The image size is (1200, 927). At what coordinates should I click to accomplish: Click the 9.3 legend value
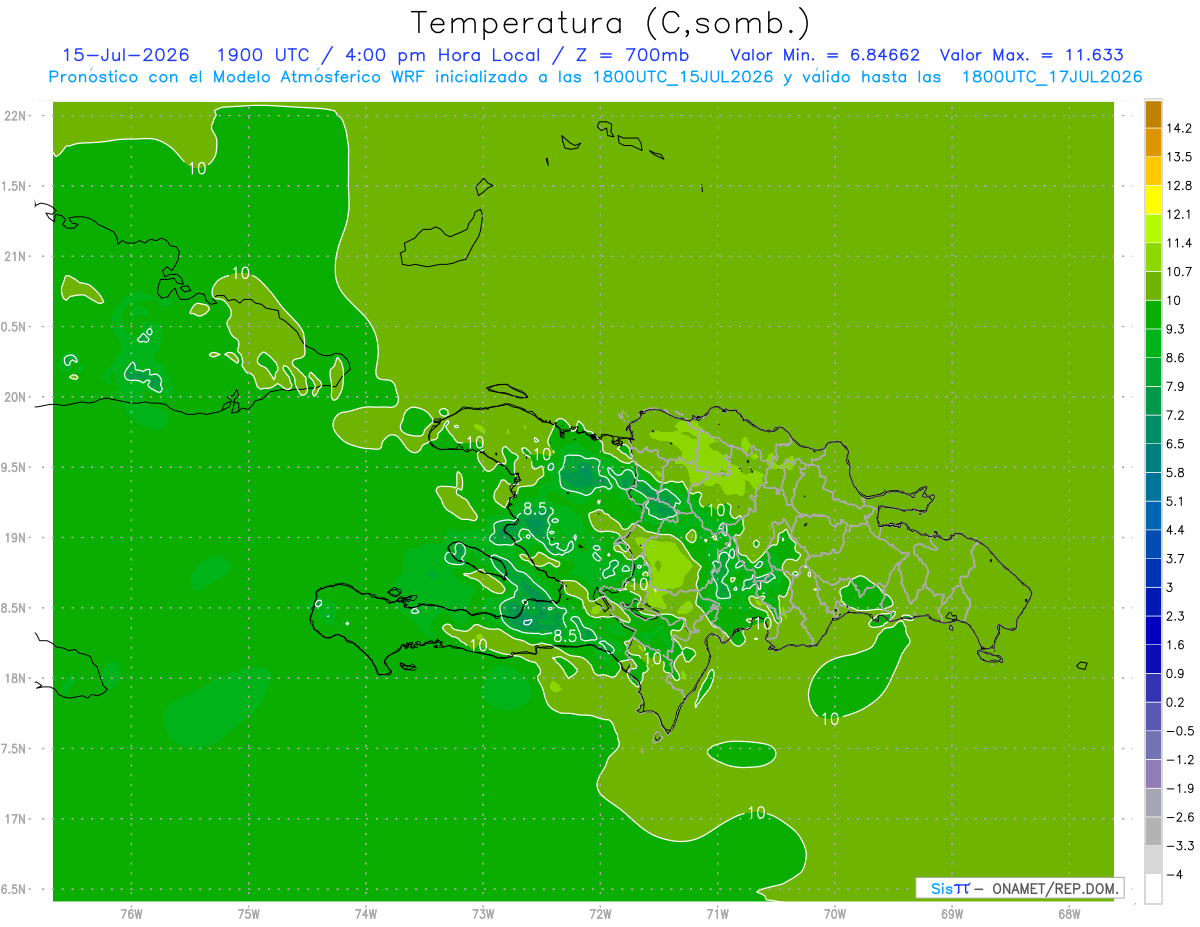coord(1176,330)
